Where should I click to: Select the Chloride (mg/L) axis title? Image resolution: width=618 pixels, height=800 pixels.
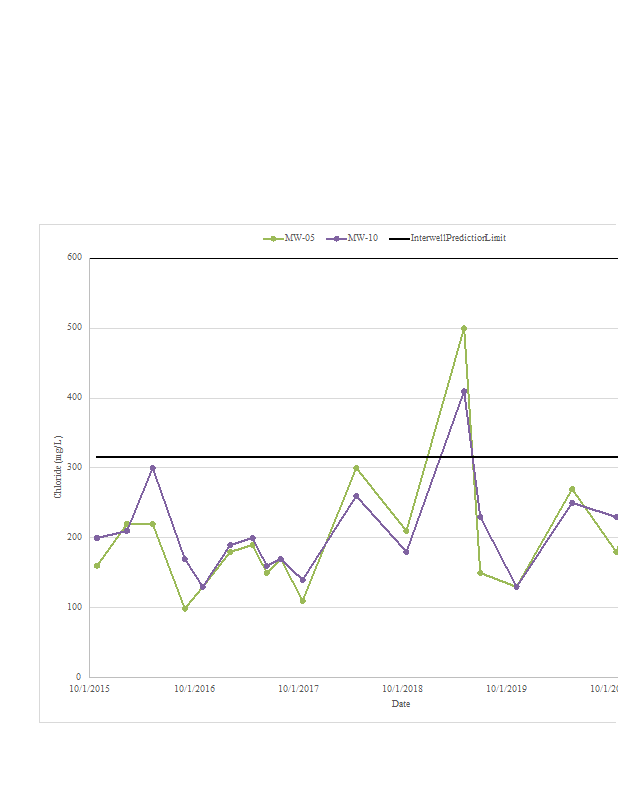58,467
